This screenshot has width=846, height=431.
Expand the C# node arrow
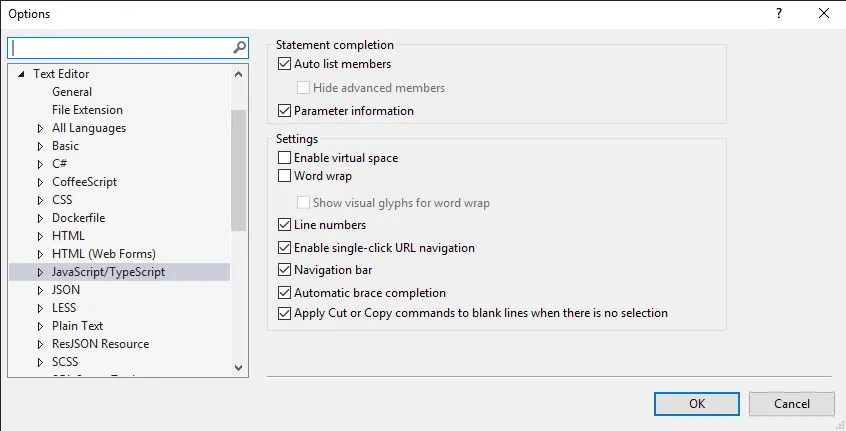click(x=40, y=164)
